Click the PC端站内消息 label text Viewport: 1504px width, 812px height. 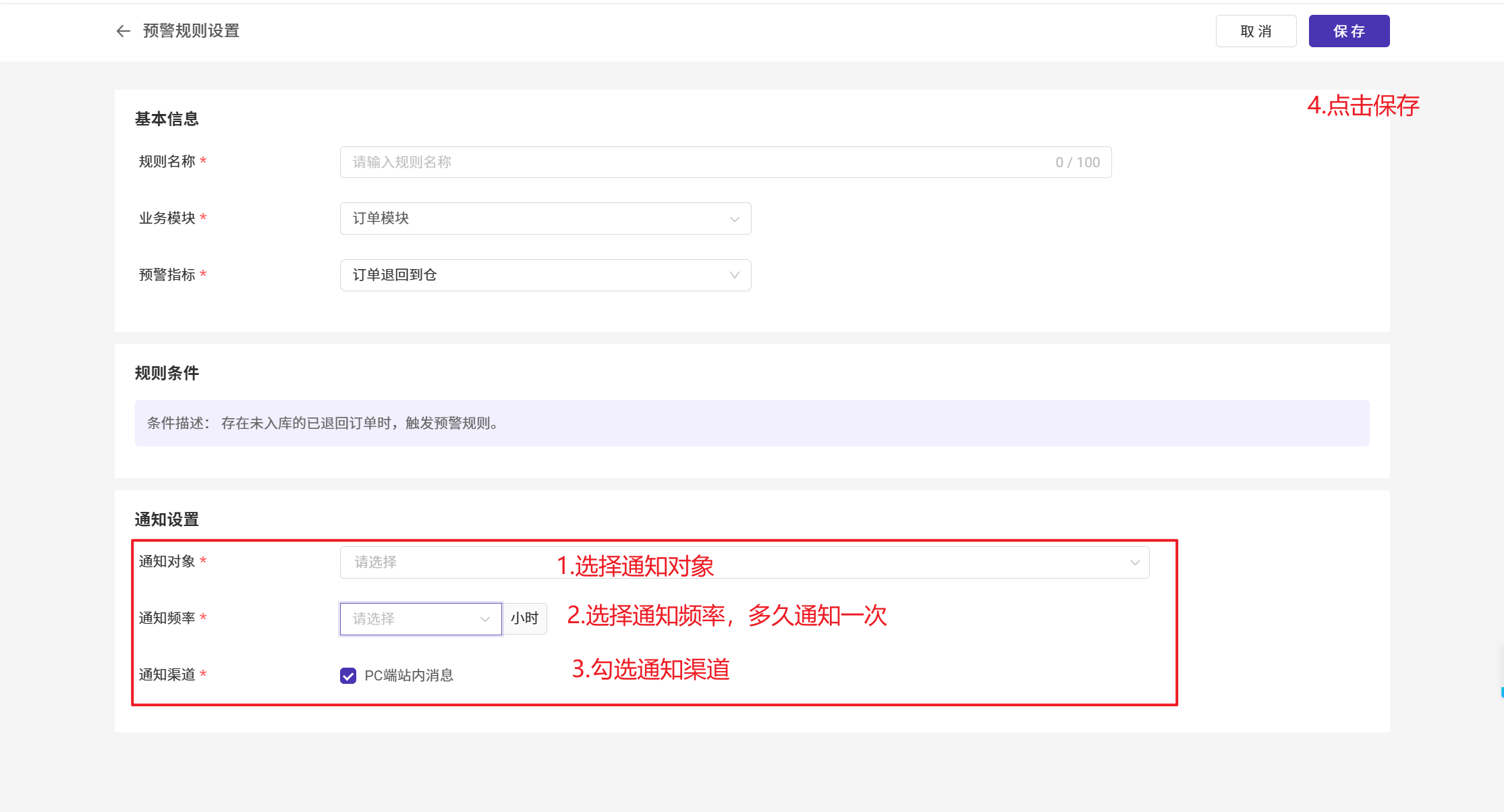(409, 676)
